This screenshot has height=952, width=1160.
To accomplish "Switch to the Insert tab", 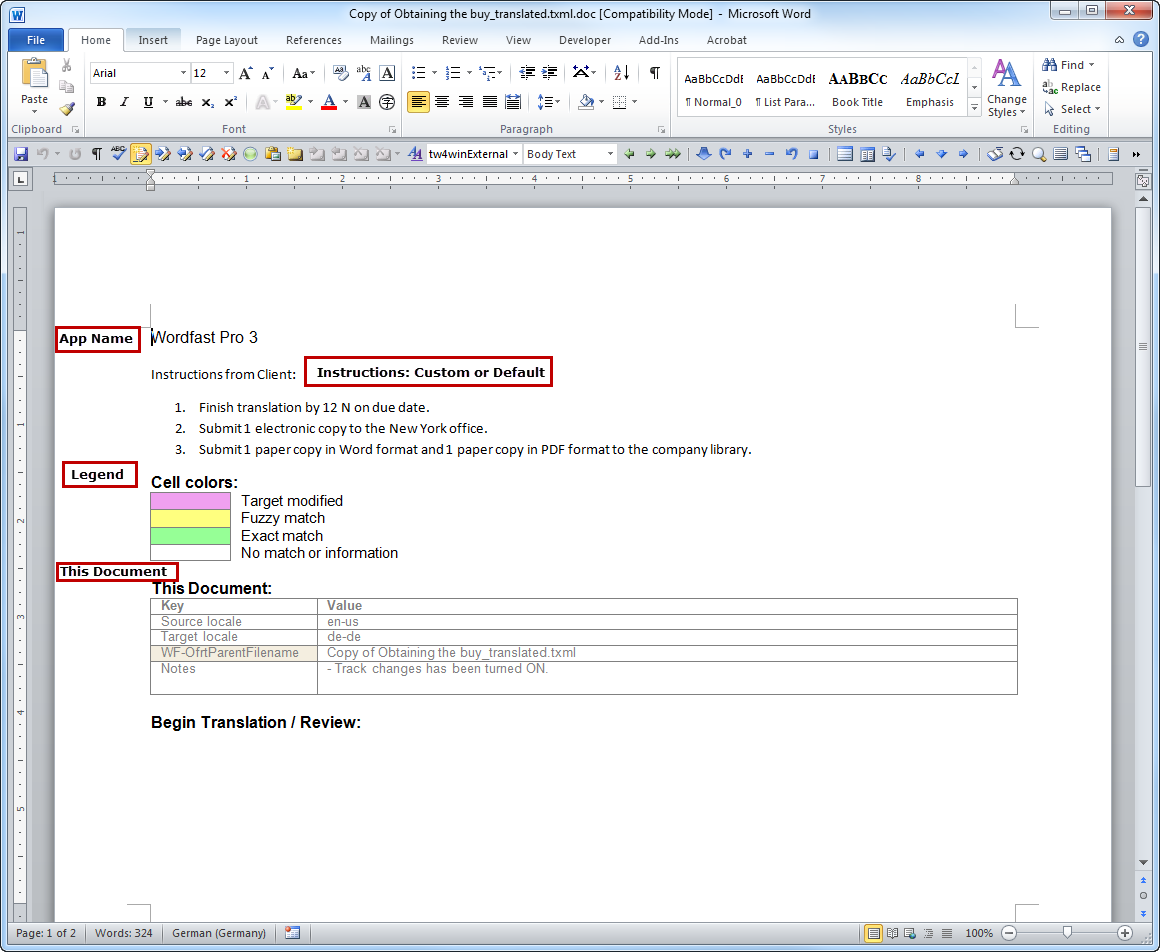I will click(153, 40).
